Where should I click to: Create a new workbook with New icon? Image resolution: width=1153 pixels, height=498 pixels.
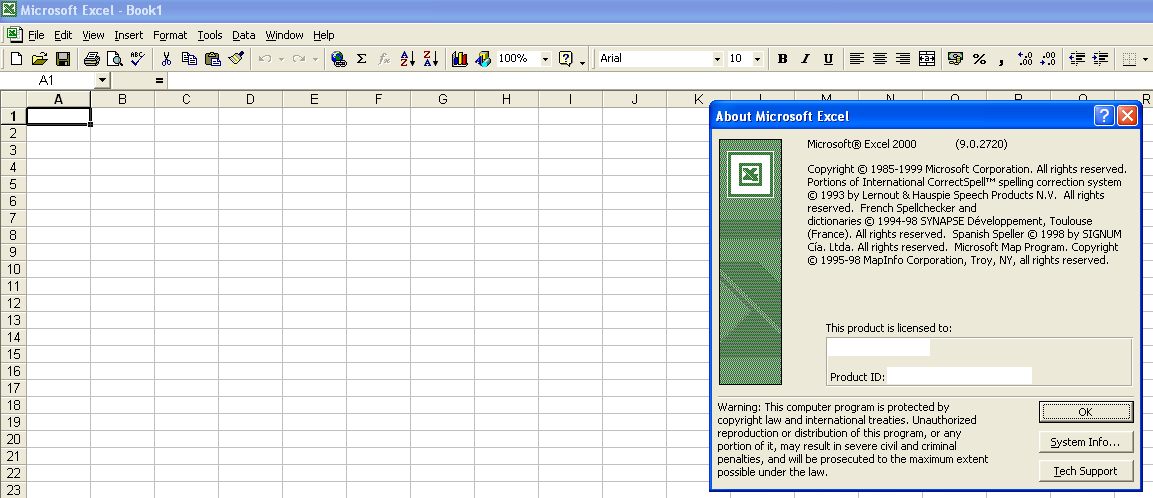pyautogui.click(x=16, y=59)
